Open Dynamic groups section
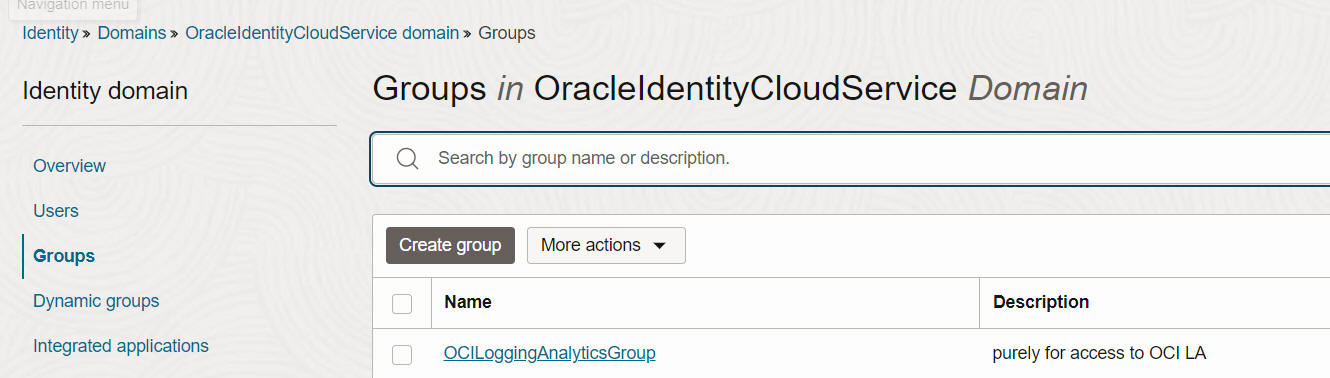The image size is (1330, 378). [96, 301]
